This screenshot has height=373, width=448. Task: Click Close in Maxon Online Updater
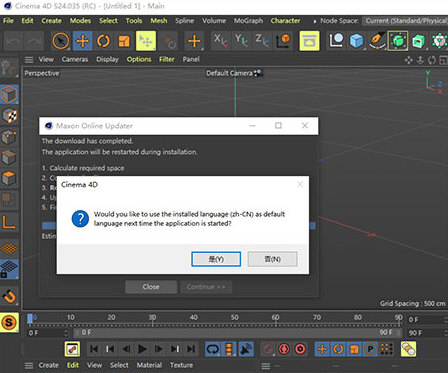[151, 287]
